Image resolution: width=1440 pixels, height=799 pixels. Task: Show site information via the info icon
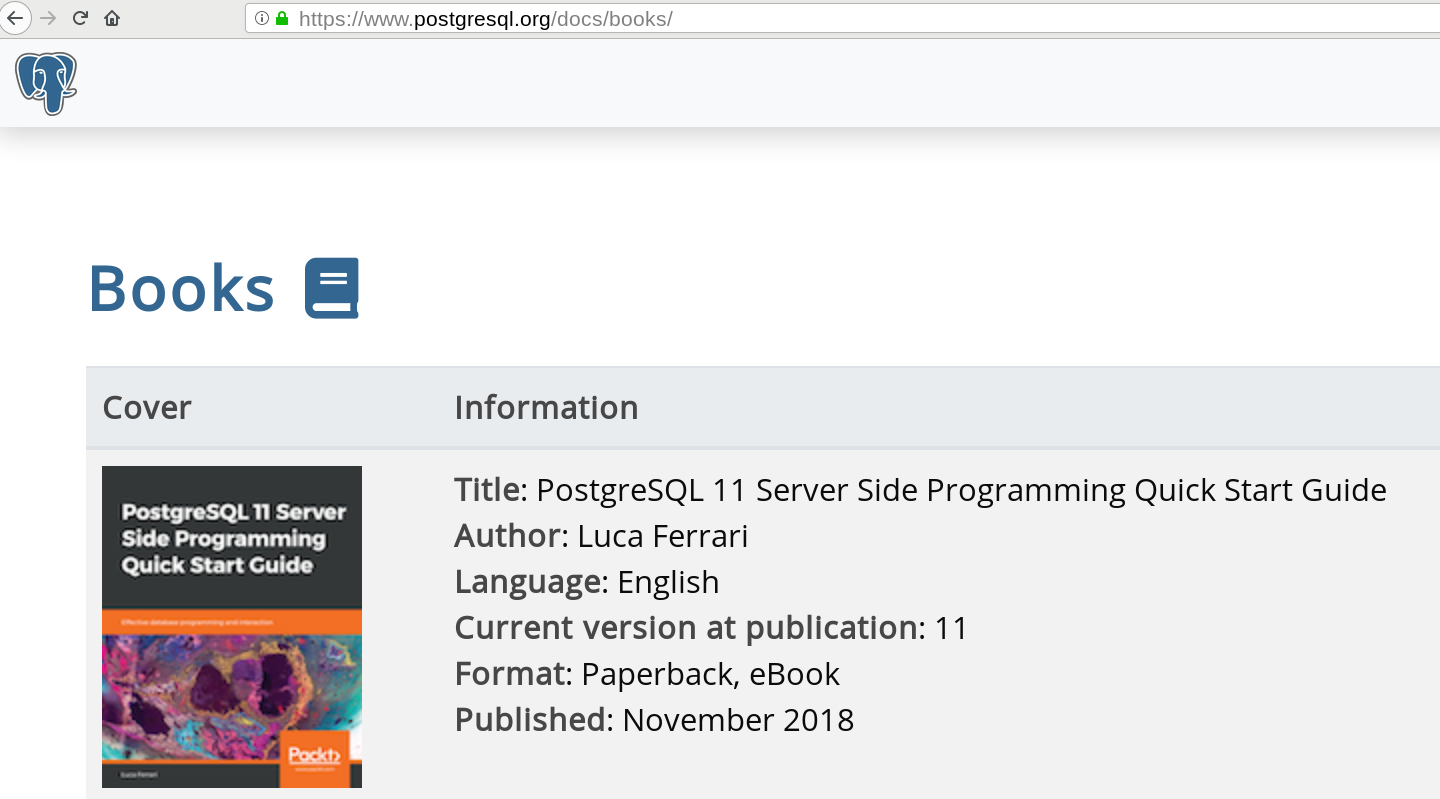[262, 18]
